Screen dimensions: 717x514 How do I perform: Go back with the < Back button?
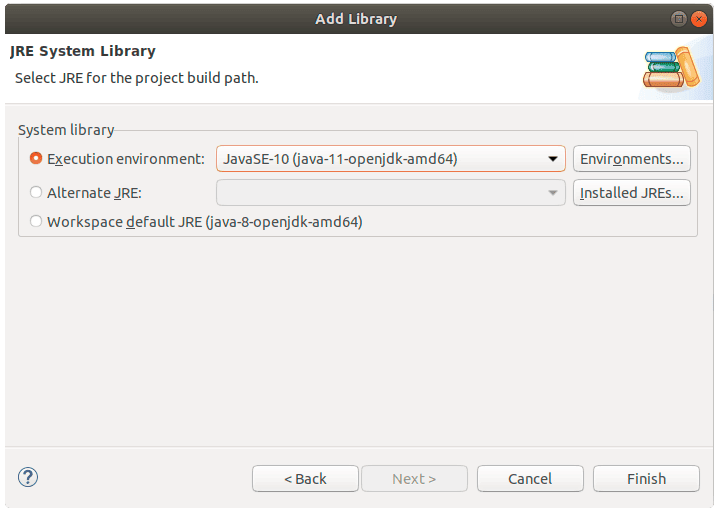305,479
